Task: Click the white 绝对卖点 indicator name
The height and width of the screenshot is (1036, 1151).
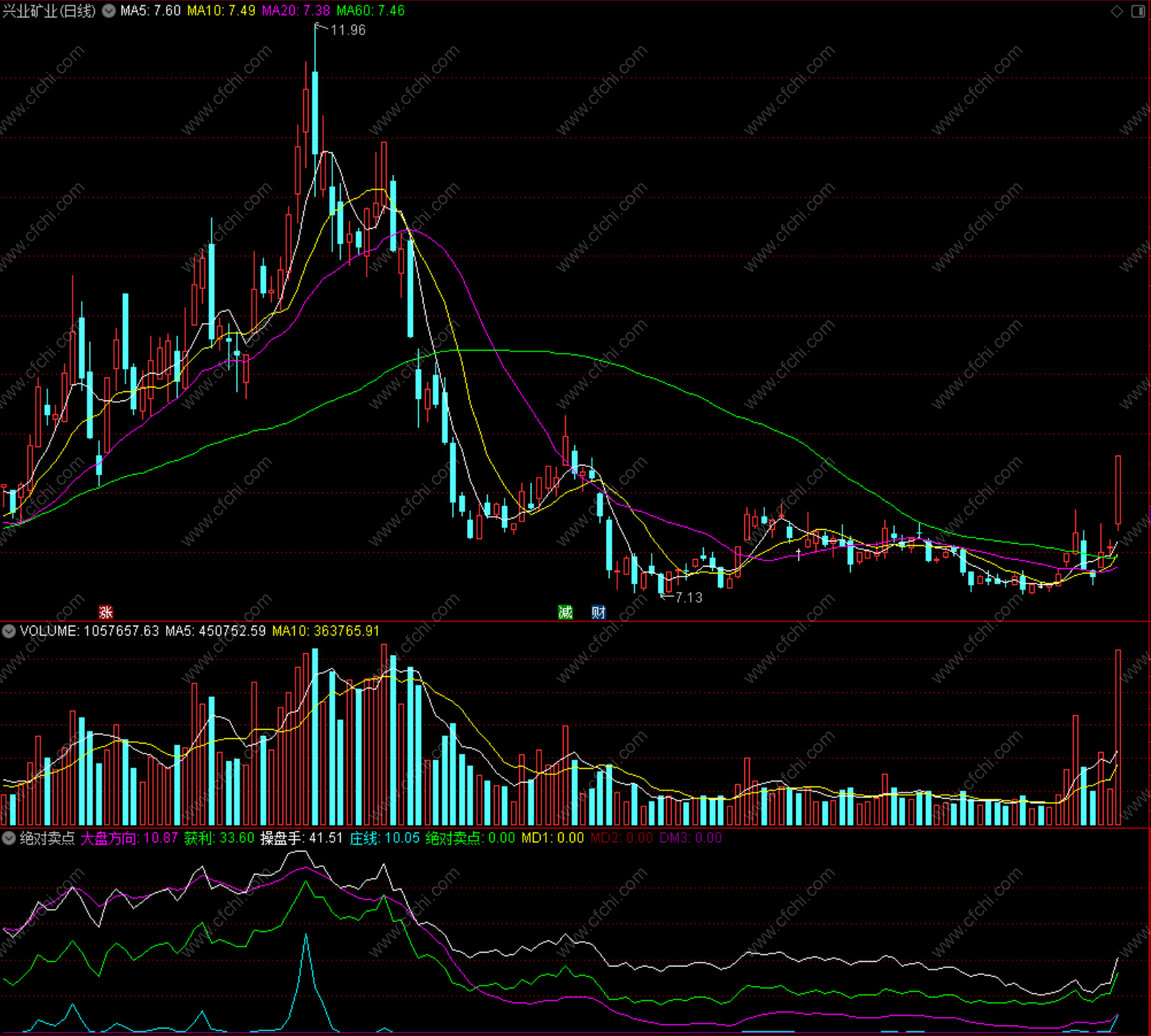Action: [x=47, y=838]
